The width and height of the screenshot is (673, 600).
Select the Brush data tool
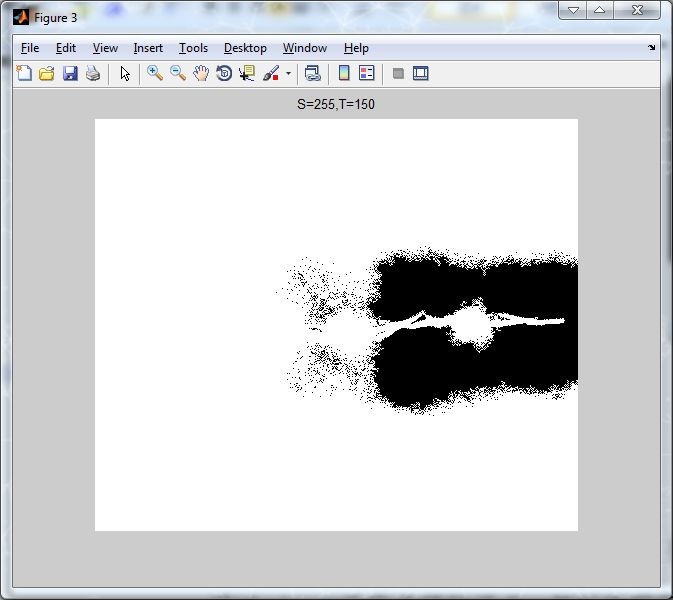tap(271, 73)
